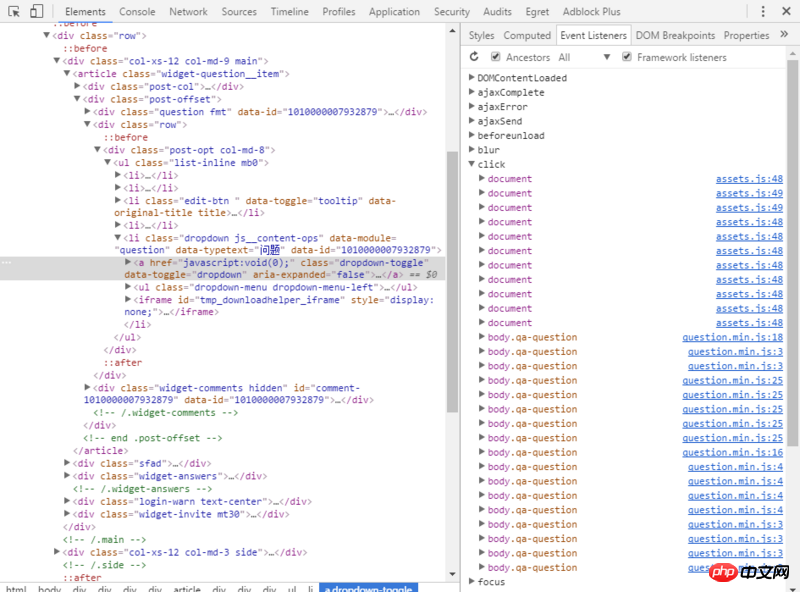Toggle the device toolbar icon
Viewport: 800px width, 592px height.
(36, 11)
